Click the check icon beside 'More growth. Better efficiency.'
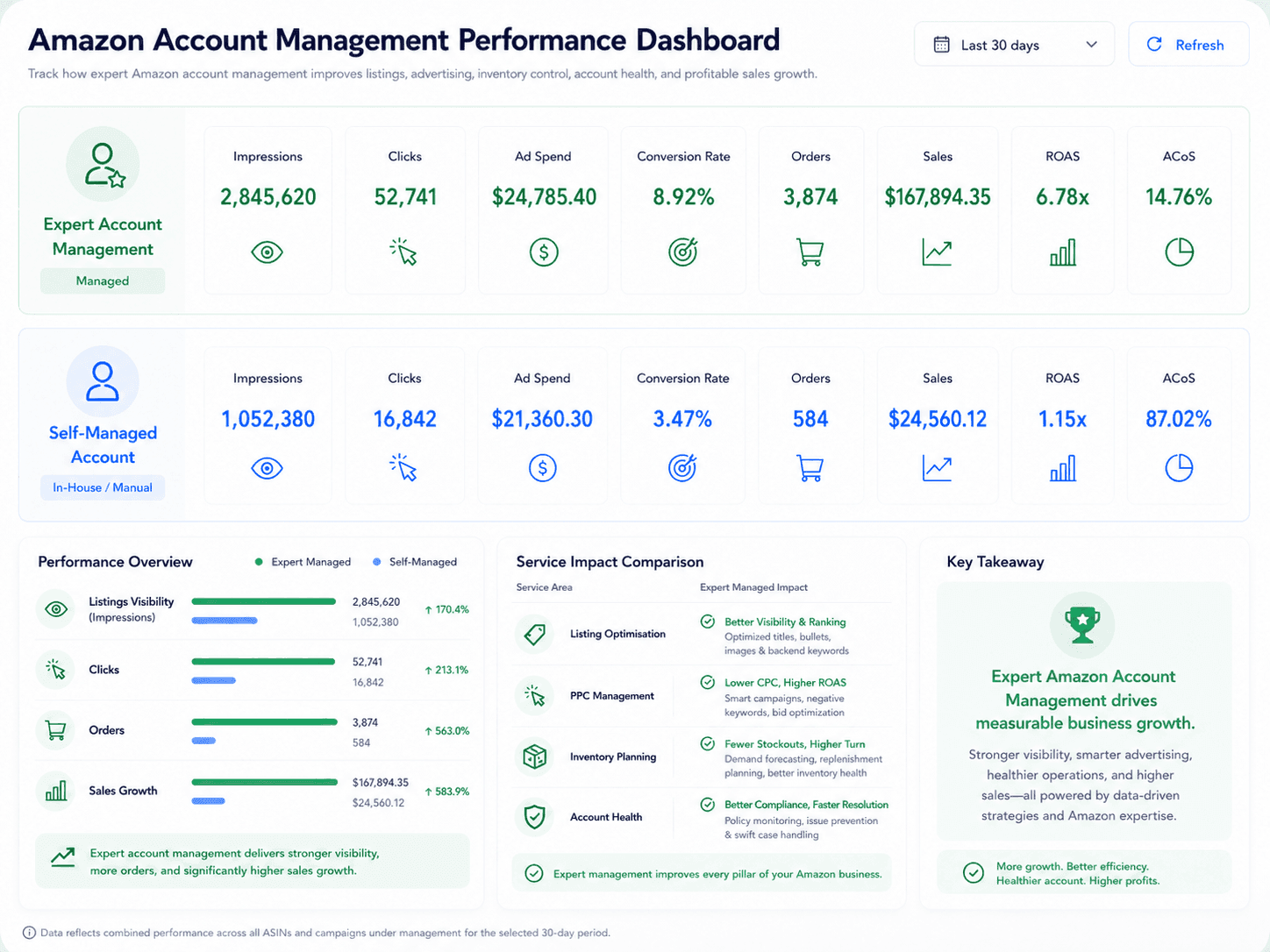Image resolution: width=1270 pixels, height=952 pixels. pyautogui.click(x=973, y=872)
